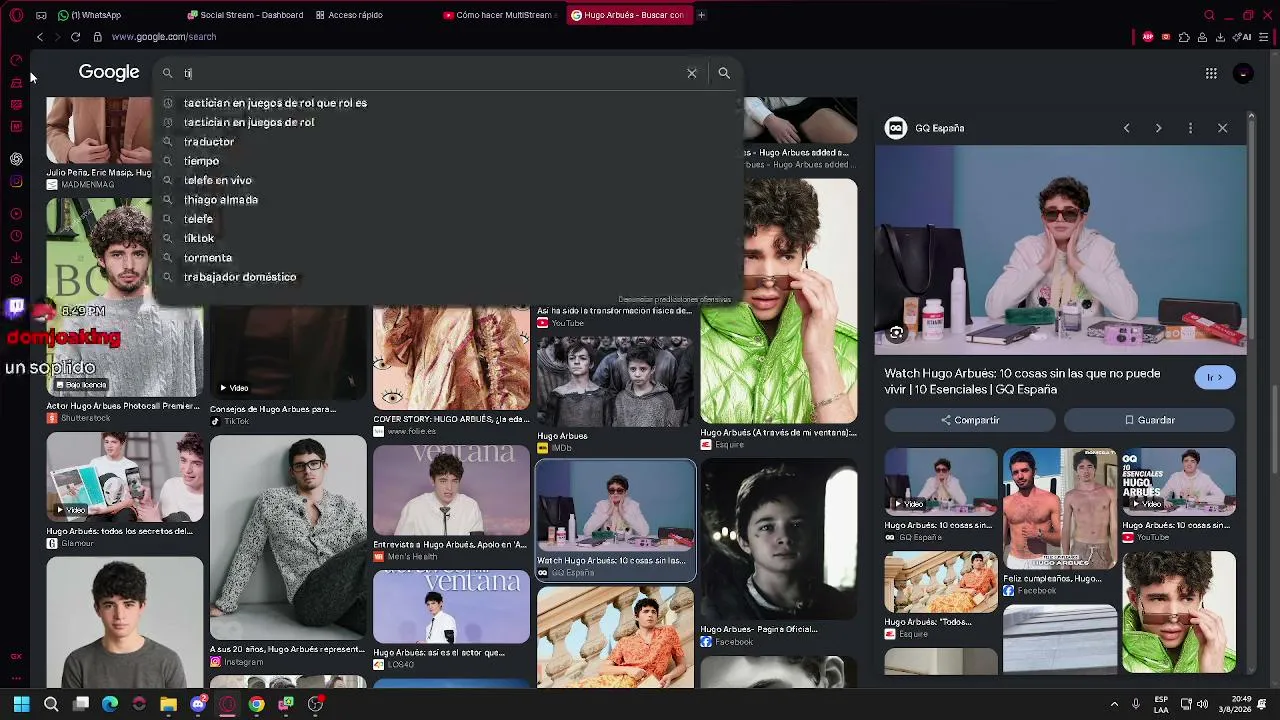Switch to Cómo hacer MultiStream YouTube tab
Screen dimensions: 1280x720
[500, 15]
